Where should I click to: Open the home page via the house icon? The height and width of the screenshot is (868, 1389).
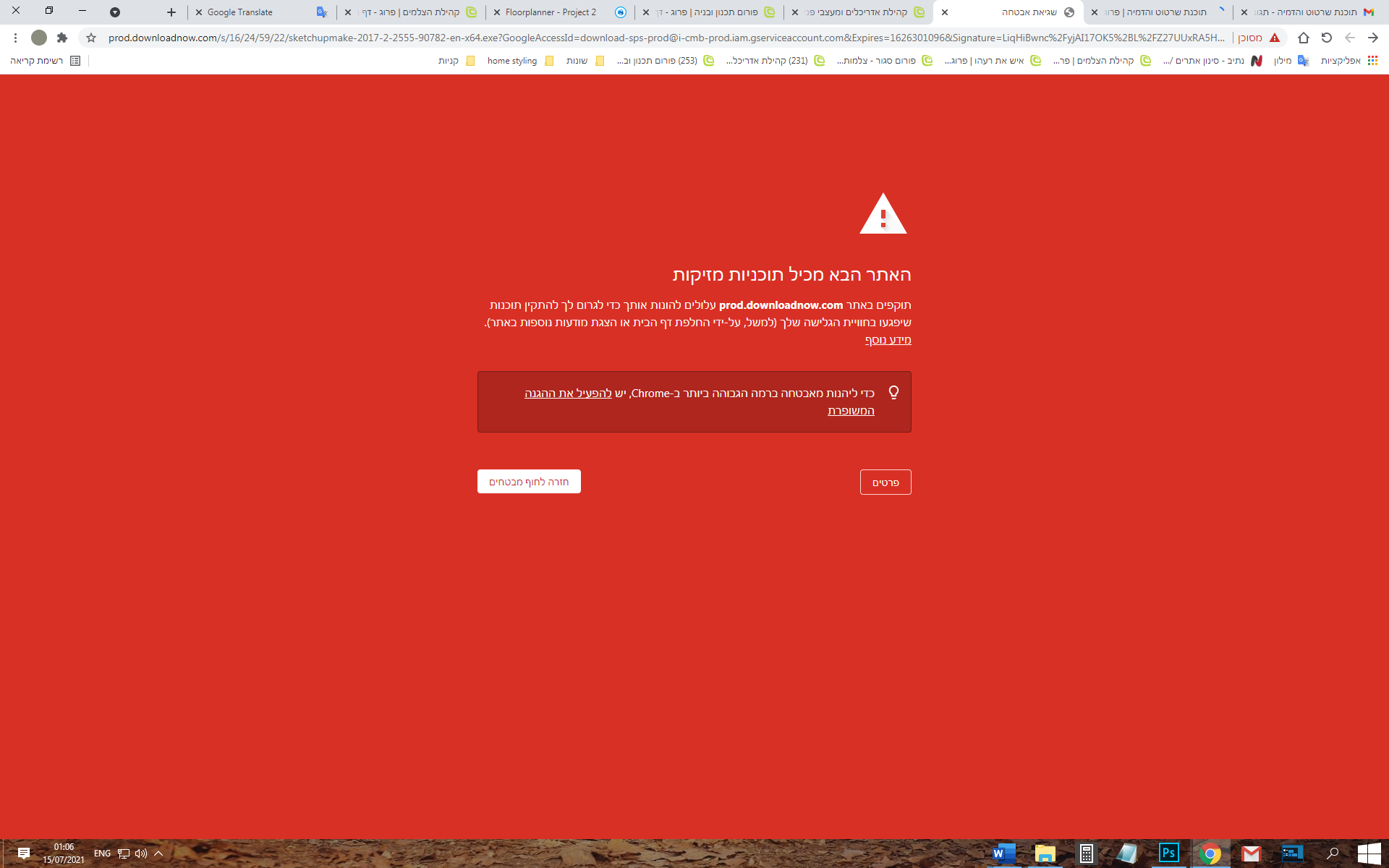1304,38
